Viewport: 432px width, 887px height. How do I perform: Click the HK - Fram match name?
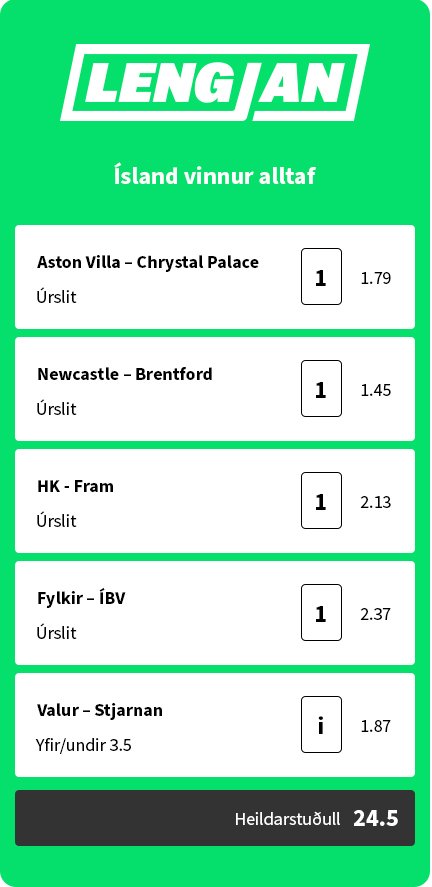75,486
